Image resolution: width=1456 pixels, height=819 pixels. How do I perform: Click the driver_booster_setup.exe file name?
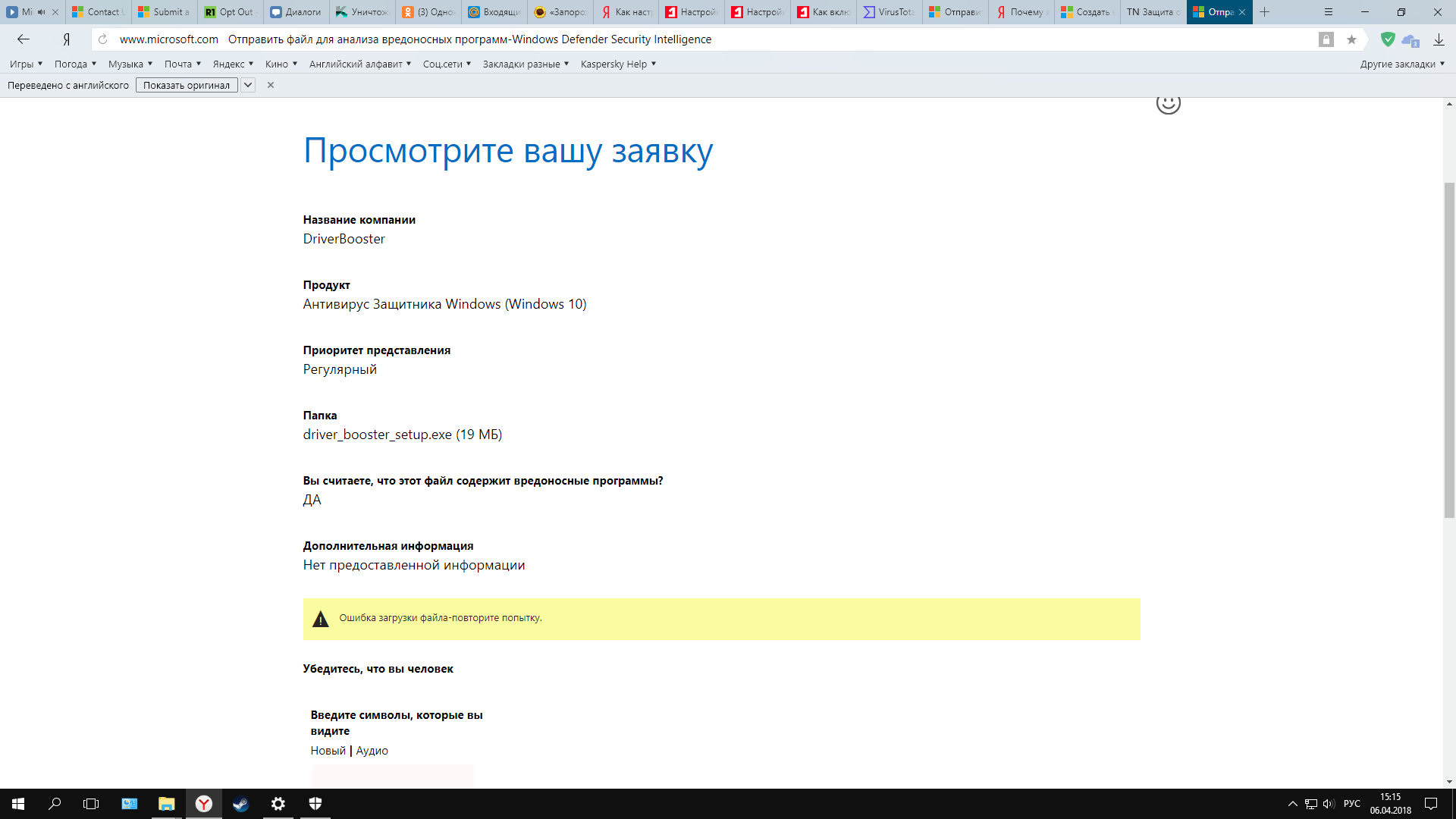point(377,435)
